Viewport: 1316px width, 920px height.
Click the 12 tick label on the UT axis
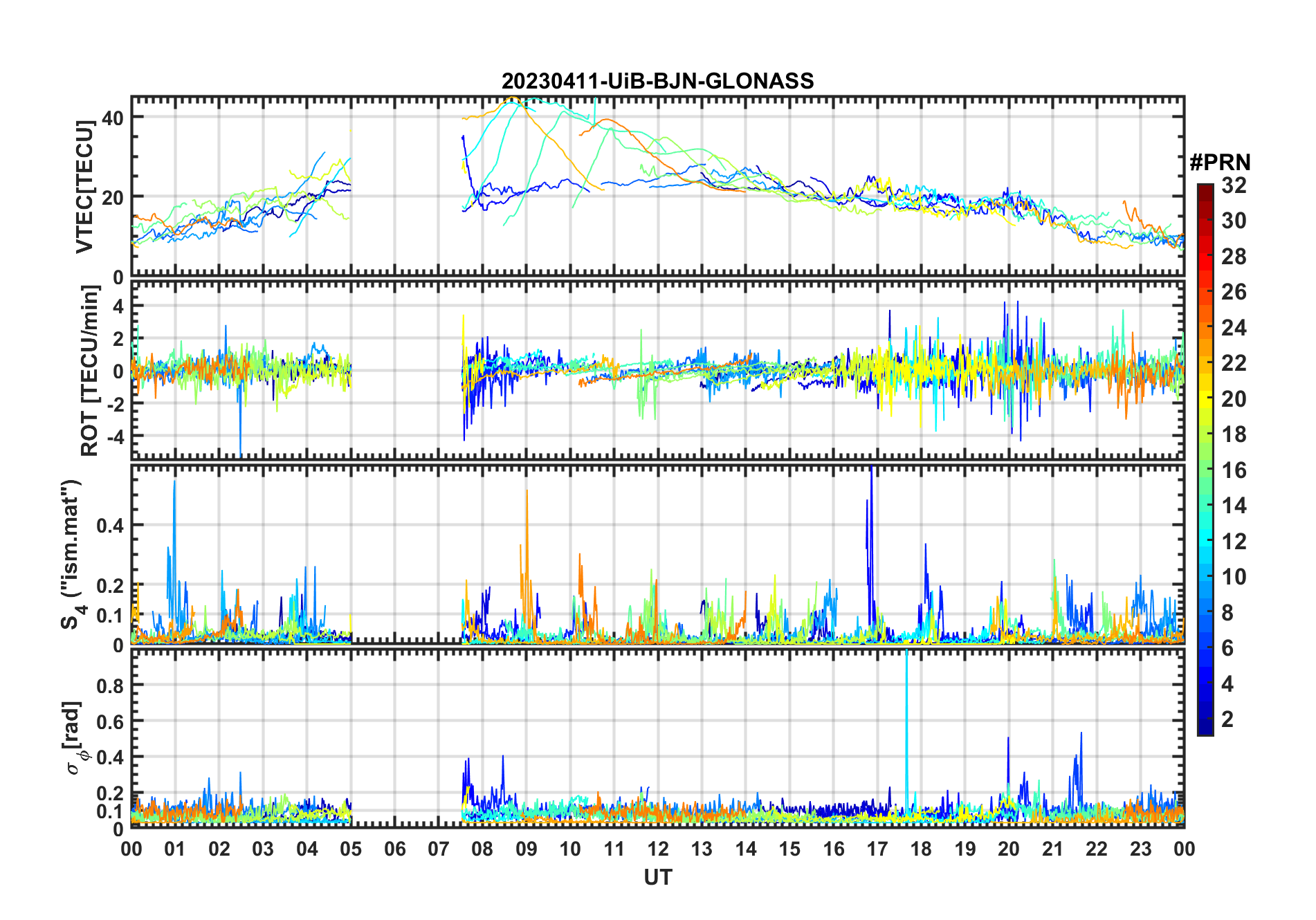[x=657, y=849]
